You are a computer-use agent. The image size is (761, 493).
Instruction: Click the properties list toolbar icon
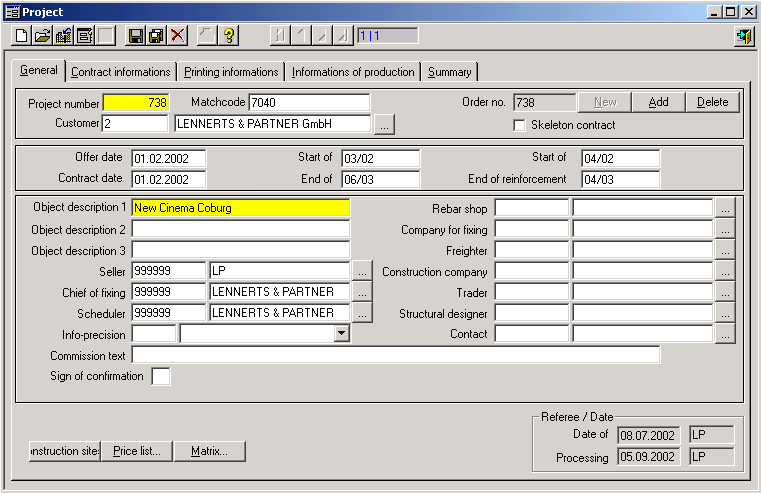[84, 36]
